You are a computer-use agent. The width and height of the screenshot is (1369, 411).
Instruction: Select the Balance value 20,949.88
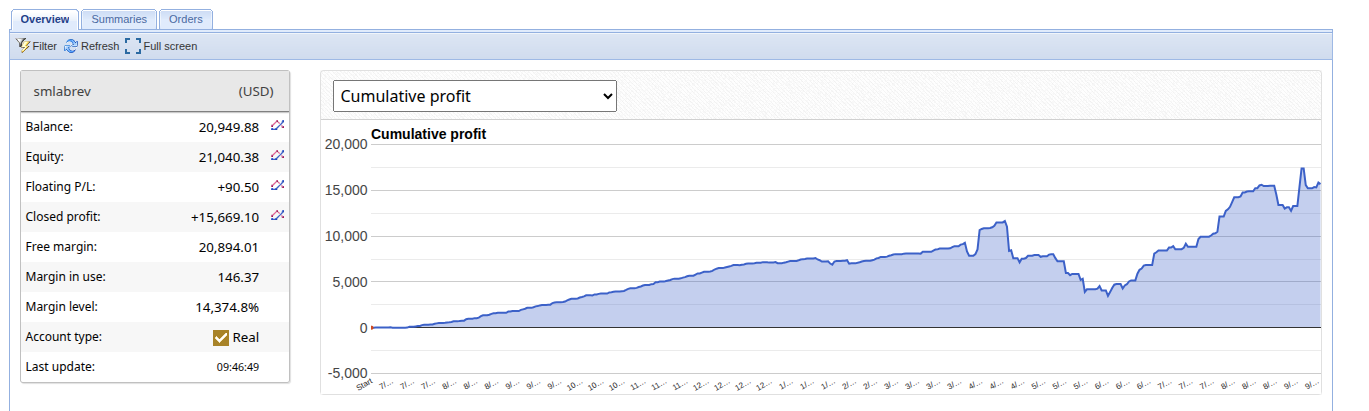pyautogui.click(x=228, y=127)
